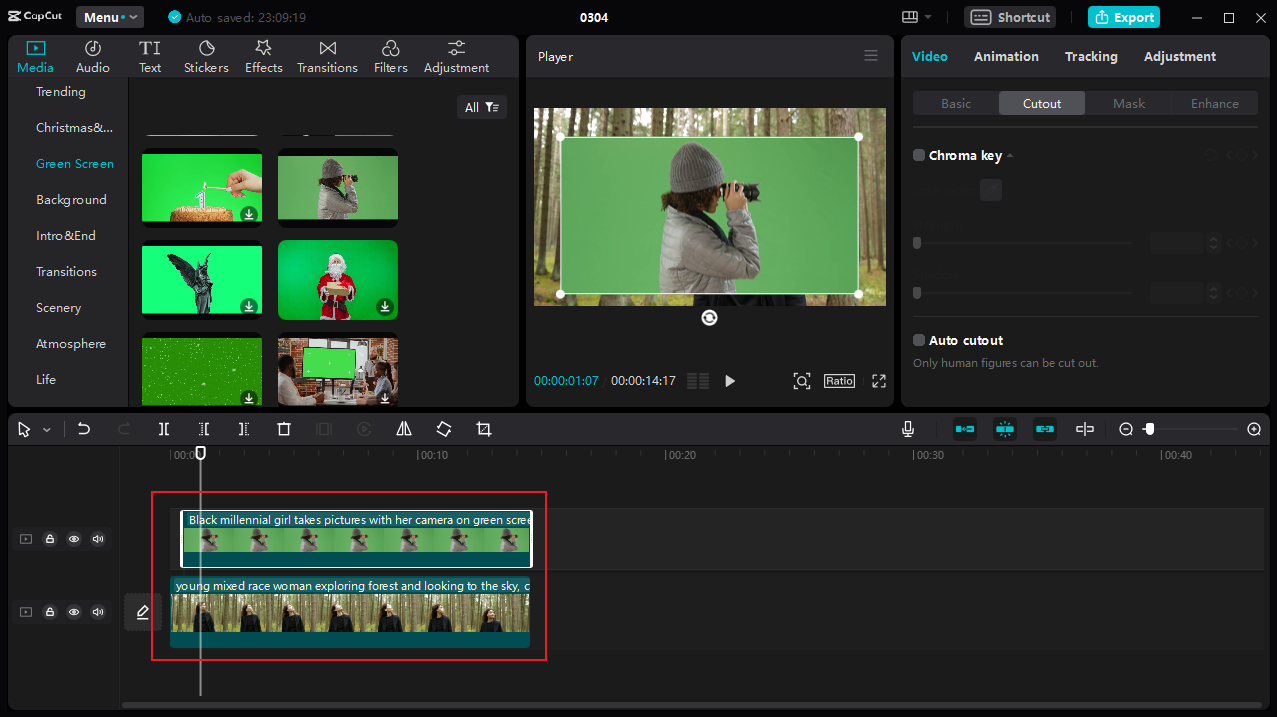Open the Effects panel

264,57
